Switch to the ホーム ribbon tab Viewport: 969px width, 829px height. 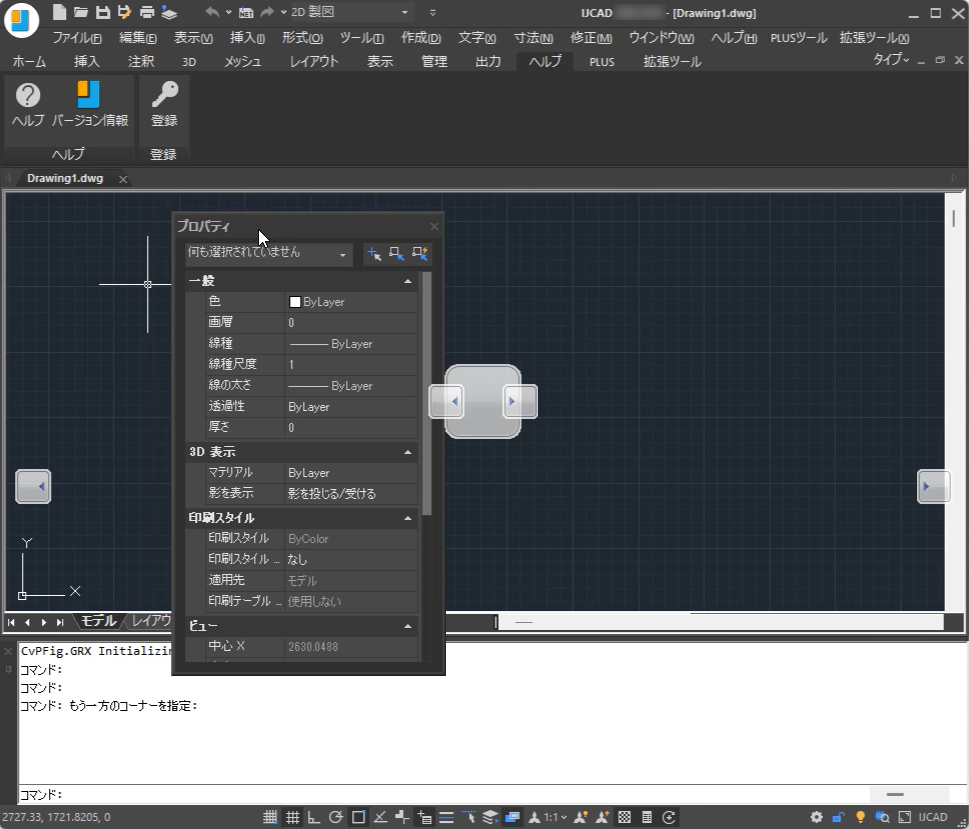coord(29,61)
